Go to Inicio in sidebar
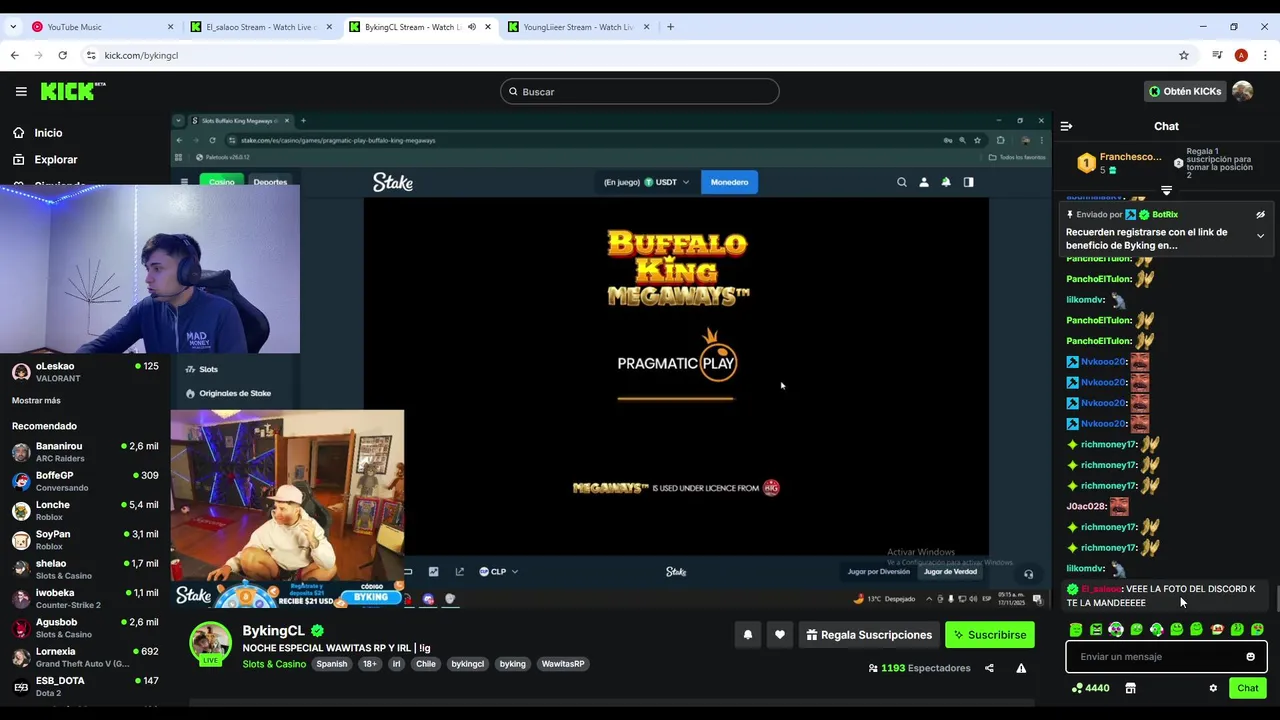Screen dimensions: 1280x720 point(48,133)
